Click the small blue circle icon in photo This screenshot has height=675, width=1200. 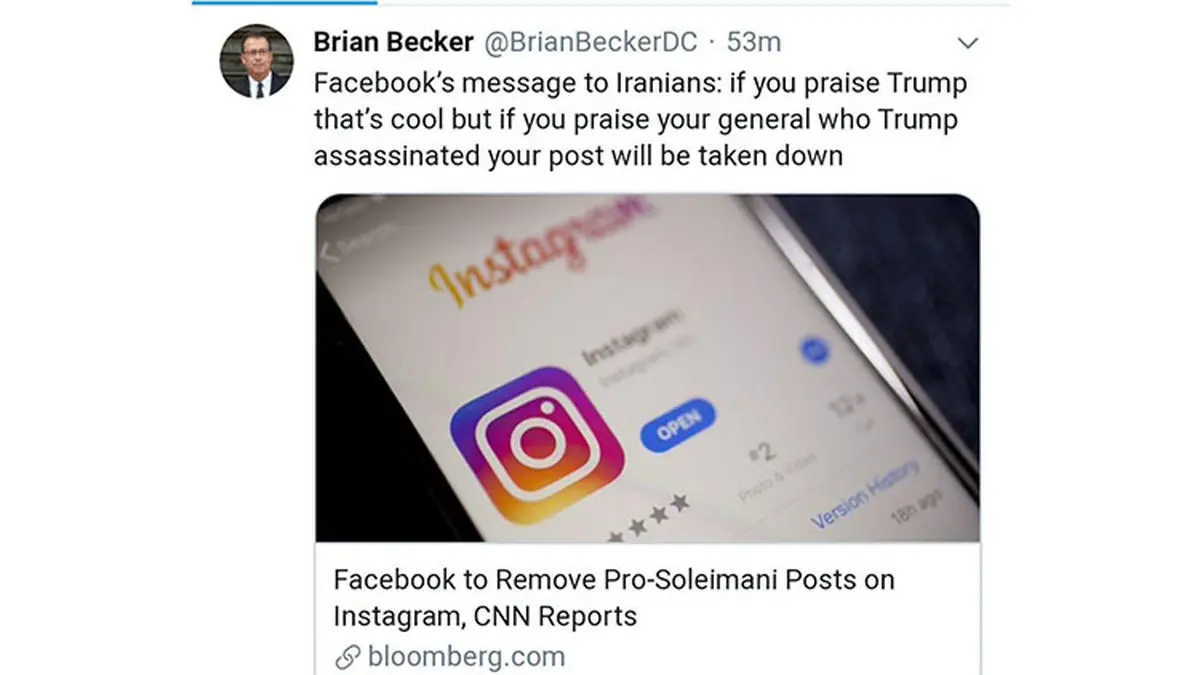pyautogui.click(x=816, y=351)
